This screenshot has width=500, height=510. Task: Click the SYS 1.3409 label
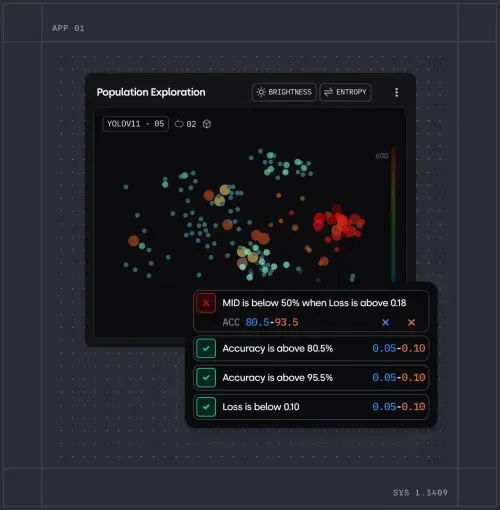[x=420, y=493]
